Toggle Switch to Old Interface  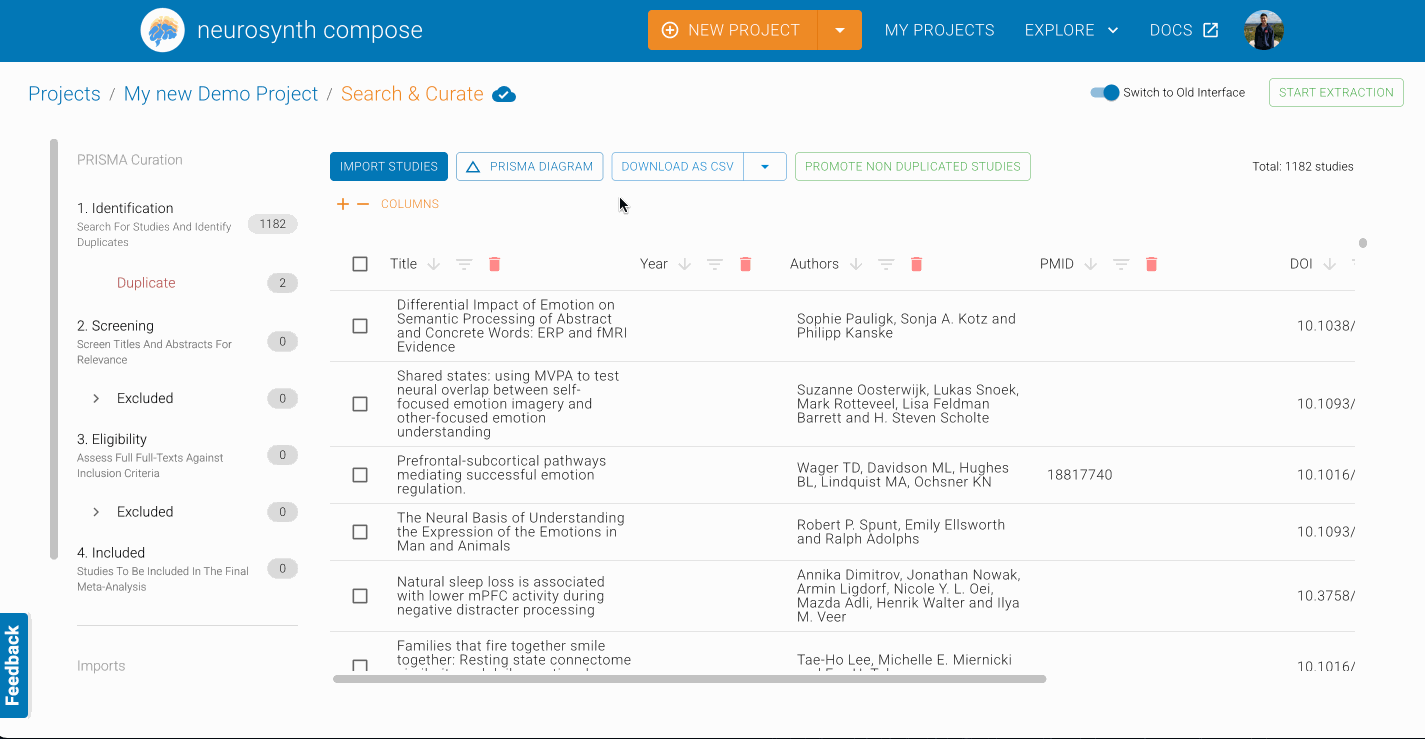click(1105, 92)
